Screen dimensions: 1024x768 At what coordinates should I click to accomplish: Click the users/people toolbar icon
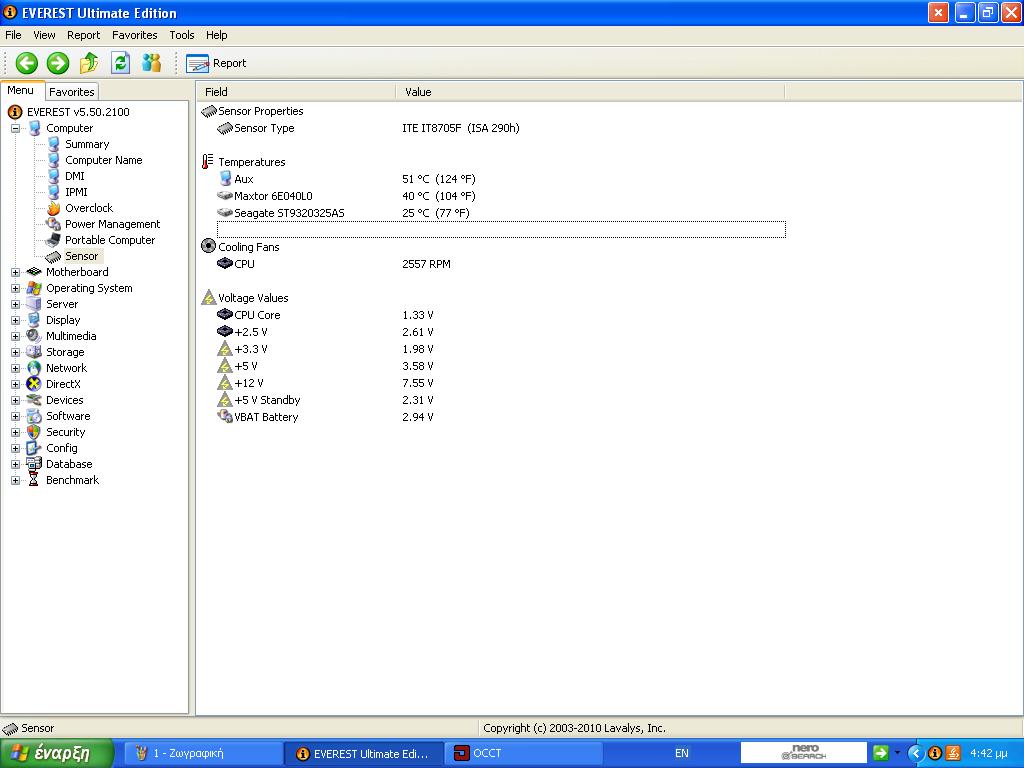pos(152,63)
